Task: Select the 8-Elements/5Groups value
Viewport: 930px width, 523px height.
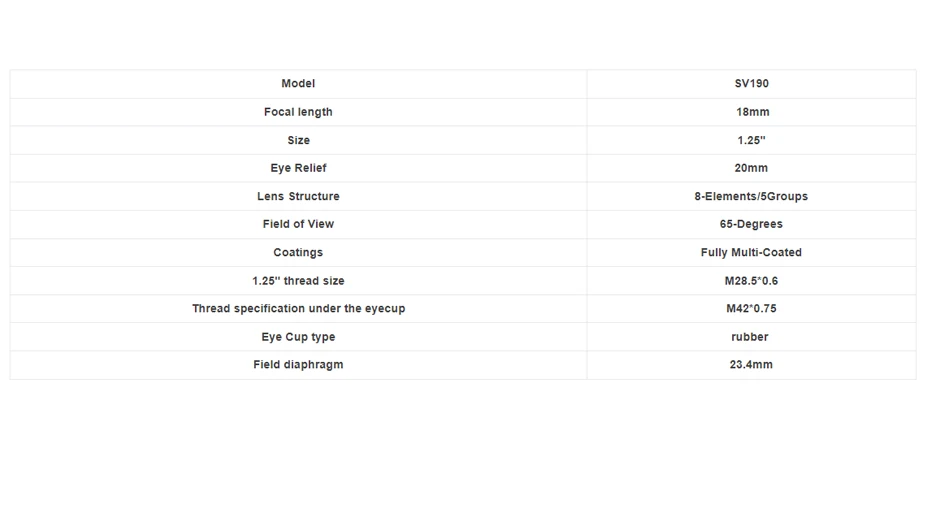Action: [x=751, y=196]
